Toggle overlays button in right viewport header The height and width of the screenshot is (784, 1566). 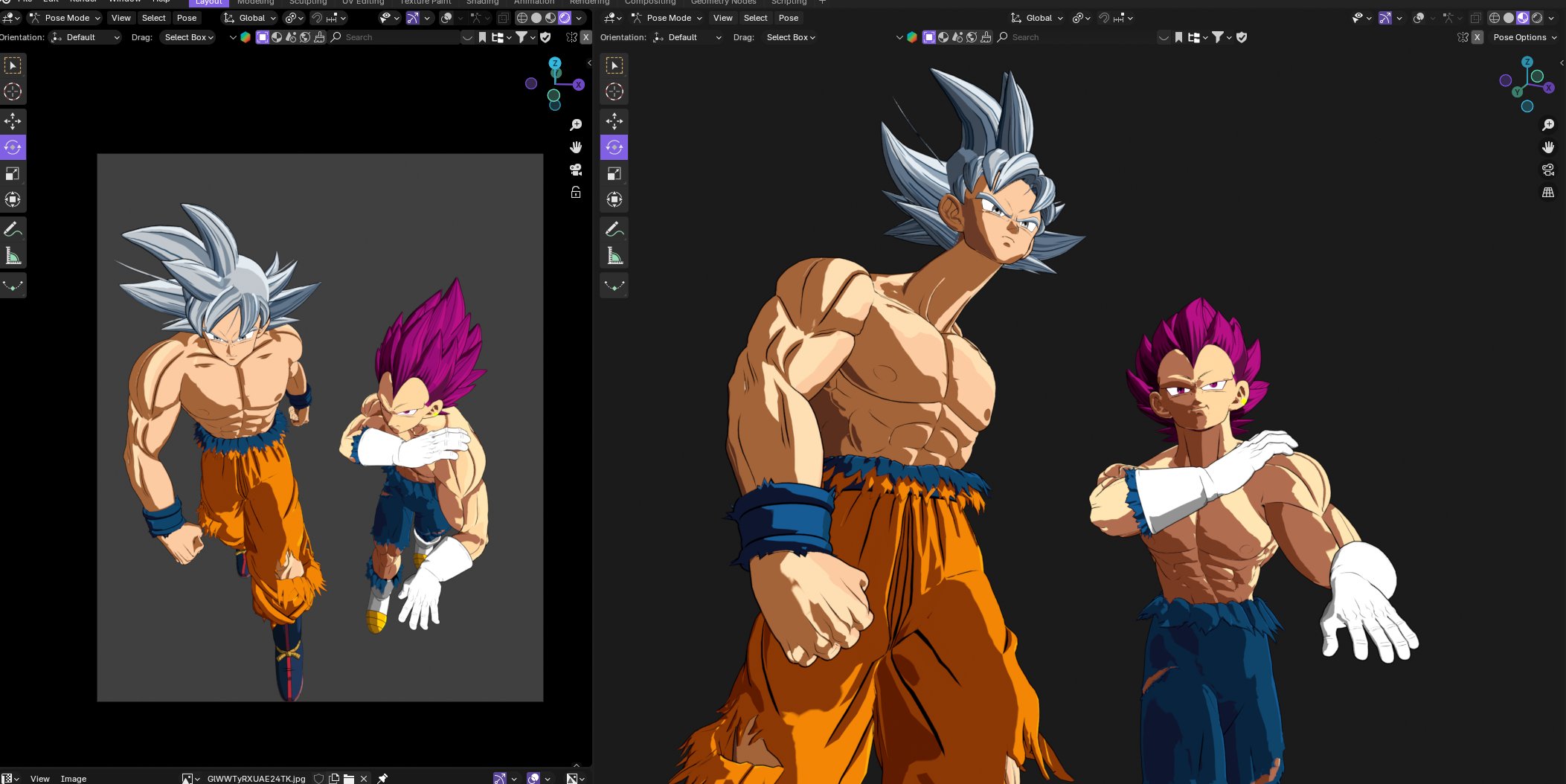1419,18
